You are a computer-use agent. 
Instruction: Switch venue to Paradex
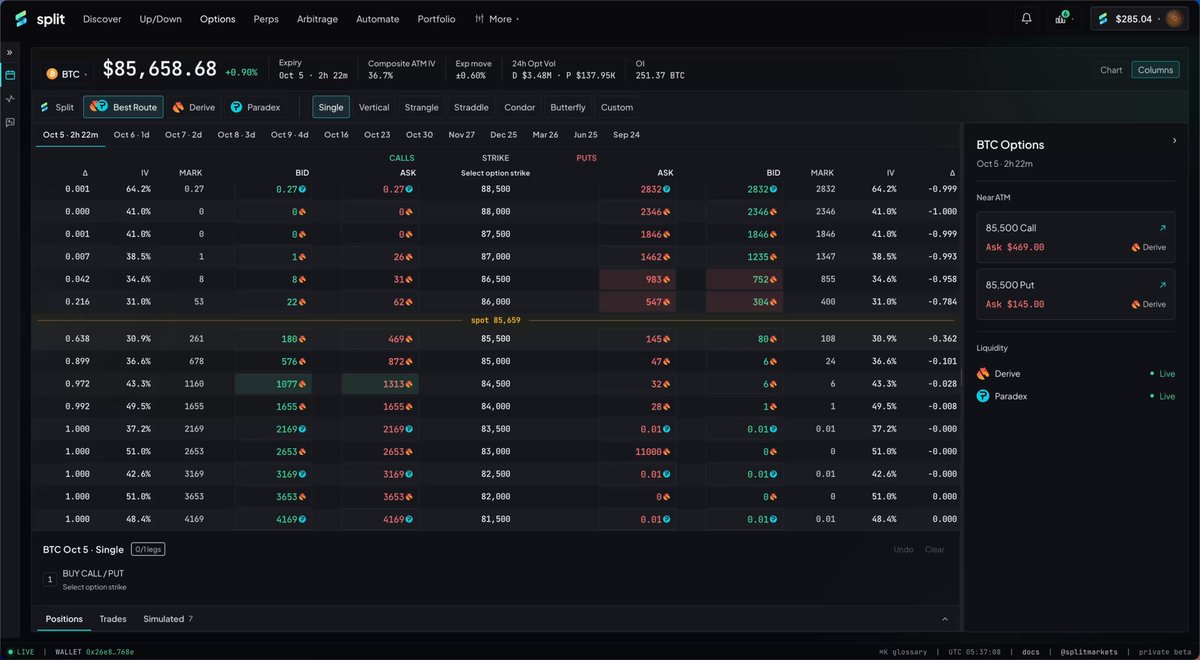coord(255,107)
